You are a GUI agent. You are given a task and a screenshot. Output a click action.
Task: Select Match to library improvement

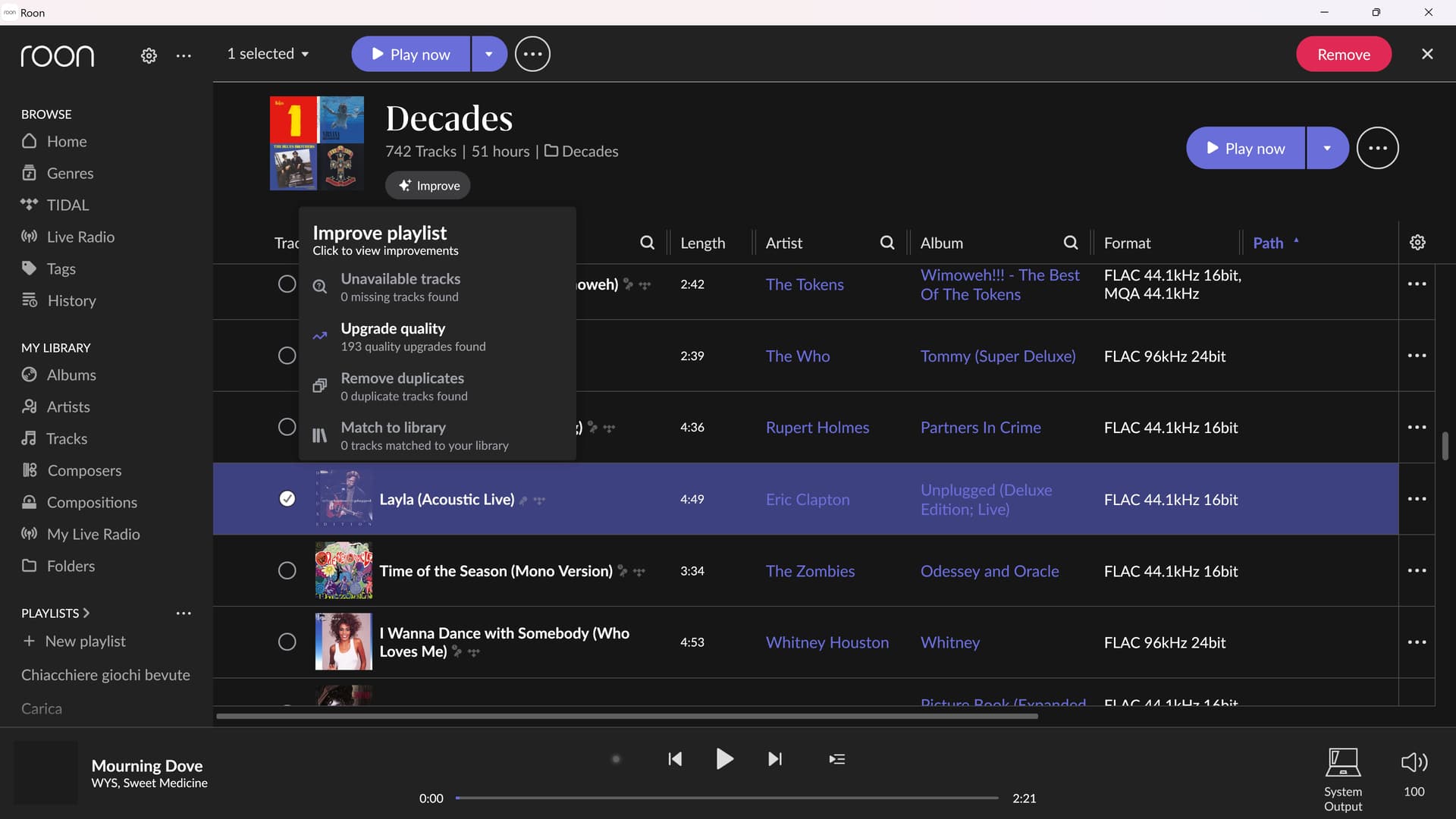pos(438,435)
